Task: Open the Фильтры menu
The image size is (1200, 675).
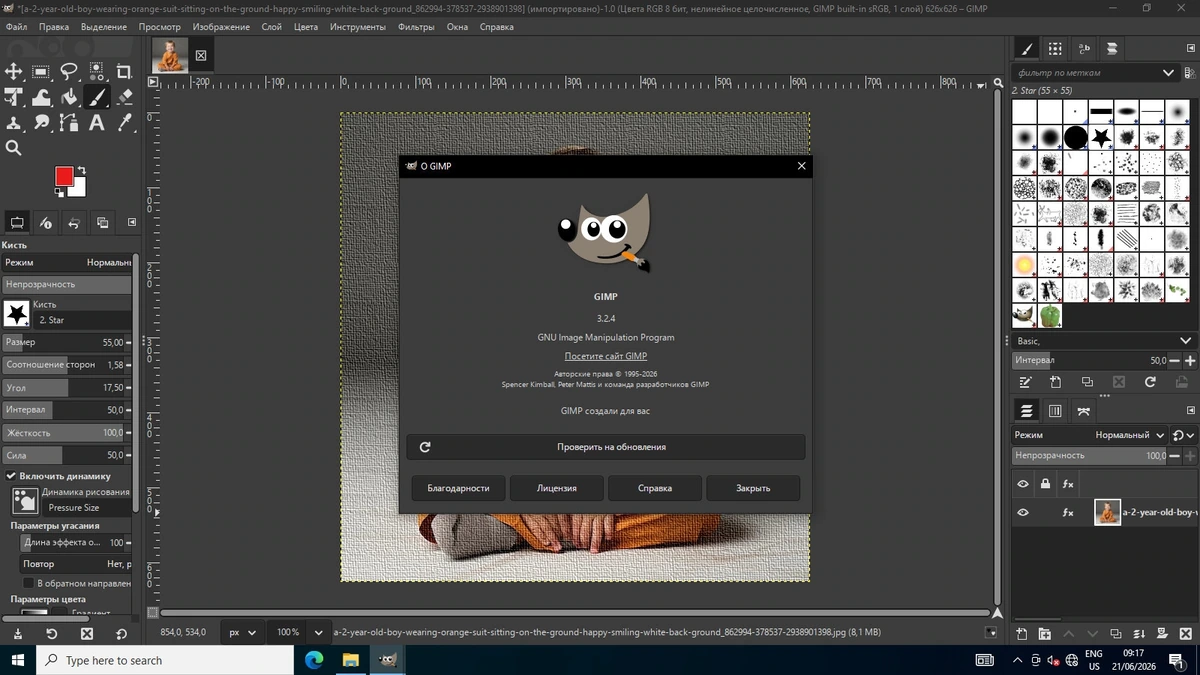Action: 415,27
